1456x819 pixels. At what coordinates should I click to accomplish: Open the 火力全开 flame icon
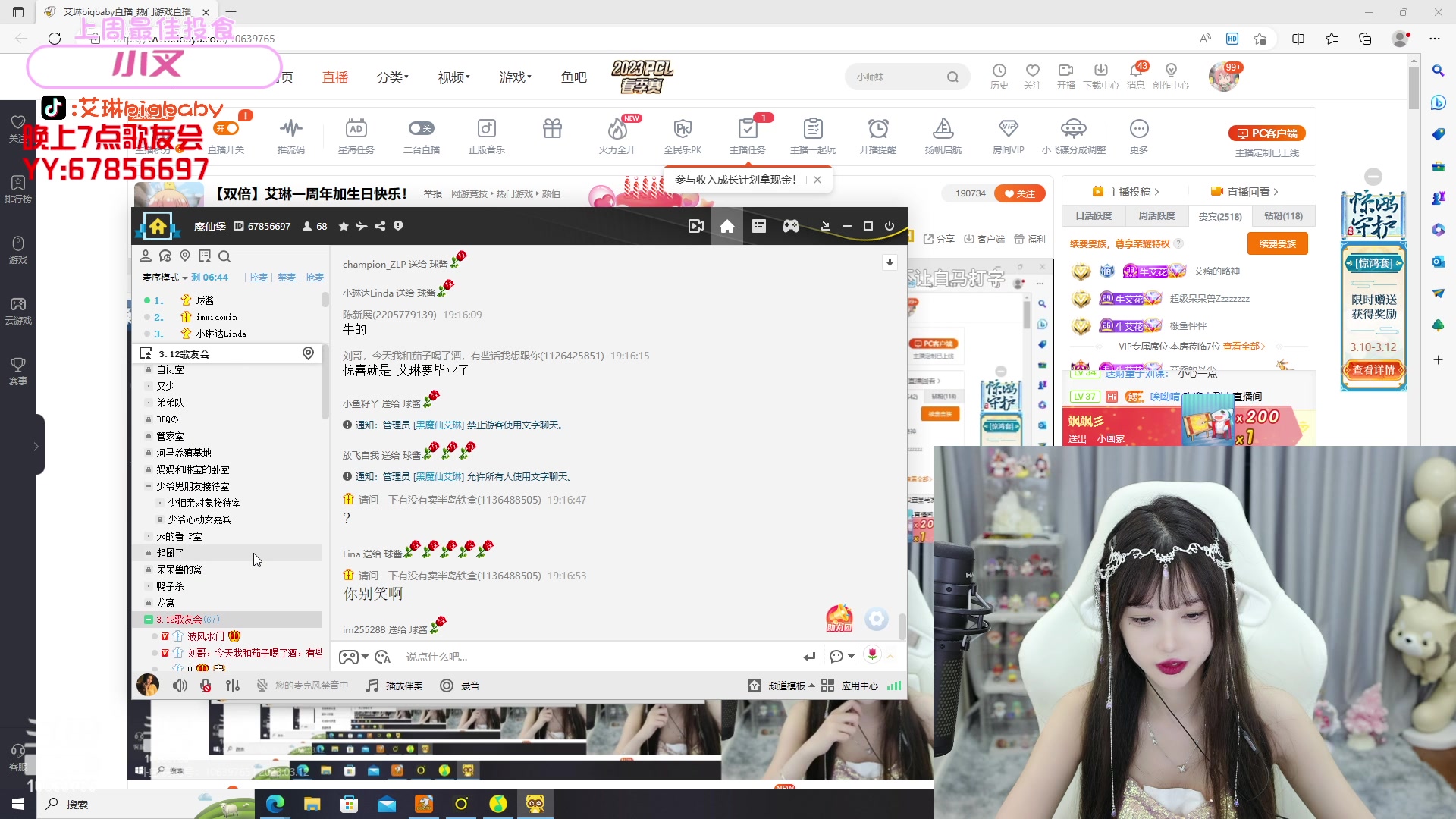(617, 136)
